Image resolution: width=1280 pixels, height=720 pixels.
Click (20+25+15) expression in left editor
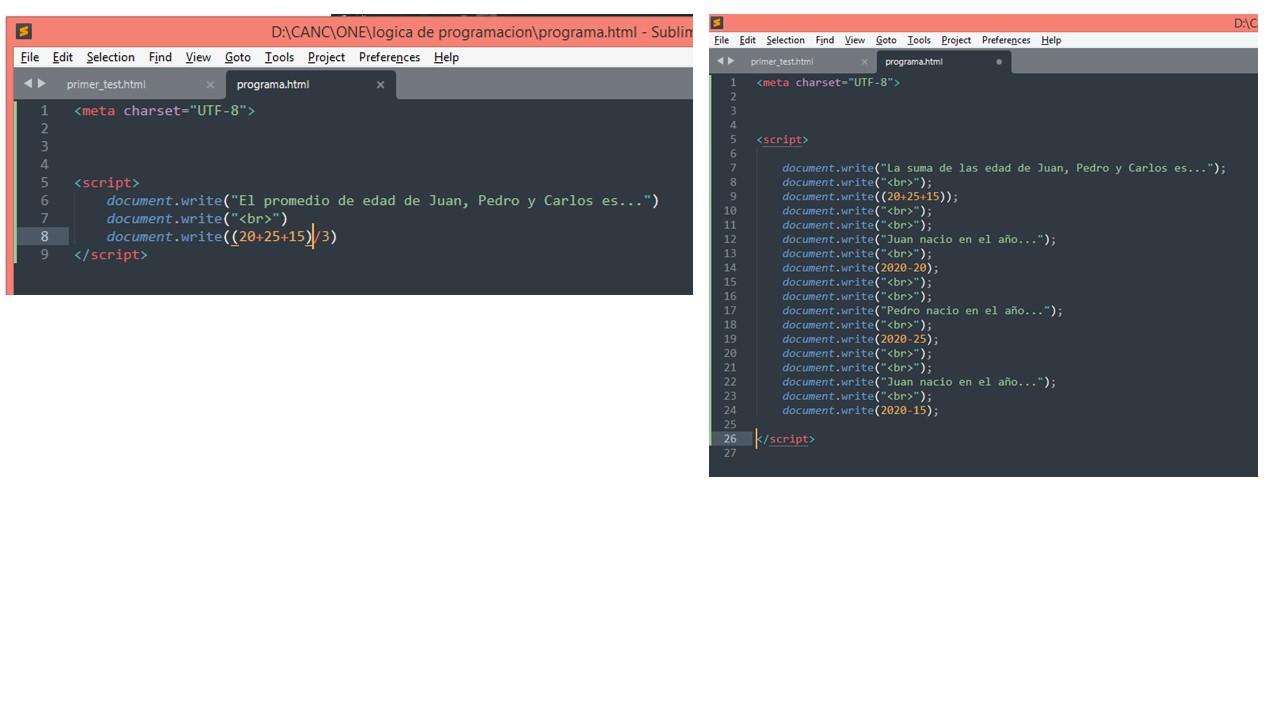pyautogui.click(x=272, y=237)
